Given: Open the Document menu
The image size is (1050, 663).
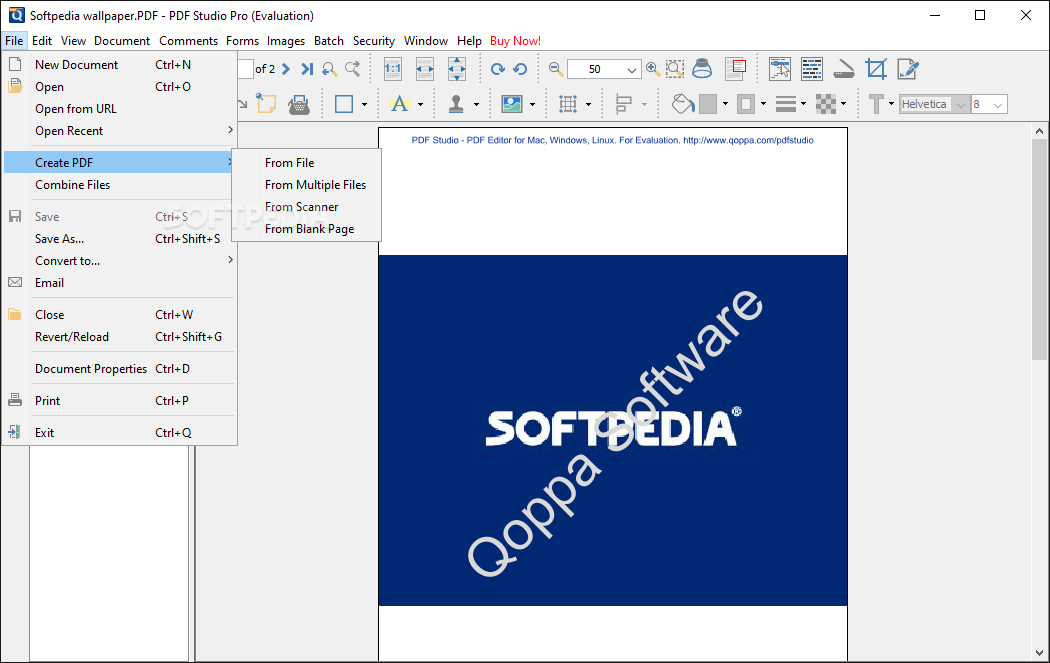Looking at the screenshot, I should pyautogui.click(x=122, y=41).
